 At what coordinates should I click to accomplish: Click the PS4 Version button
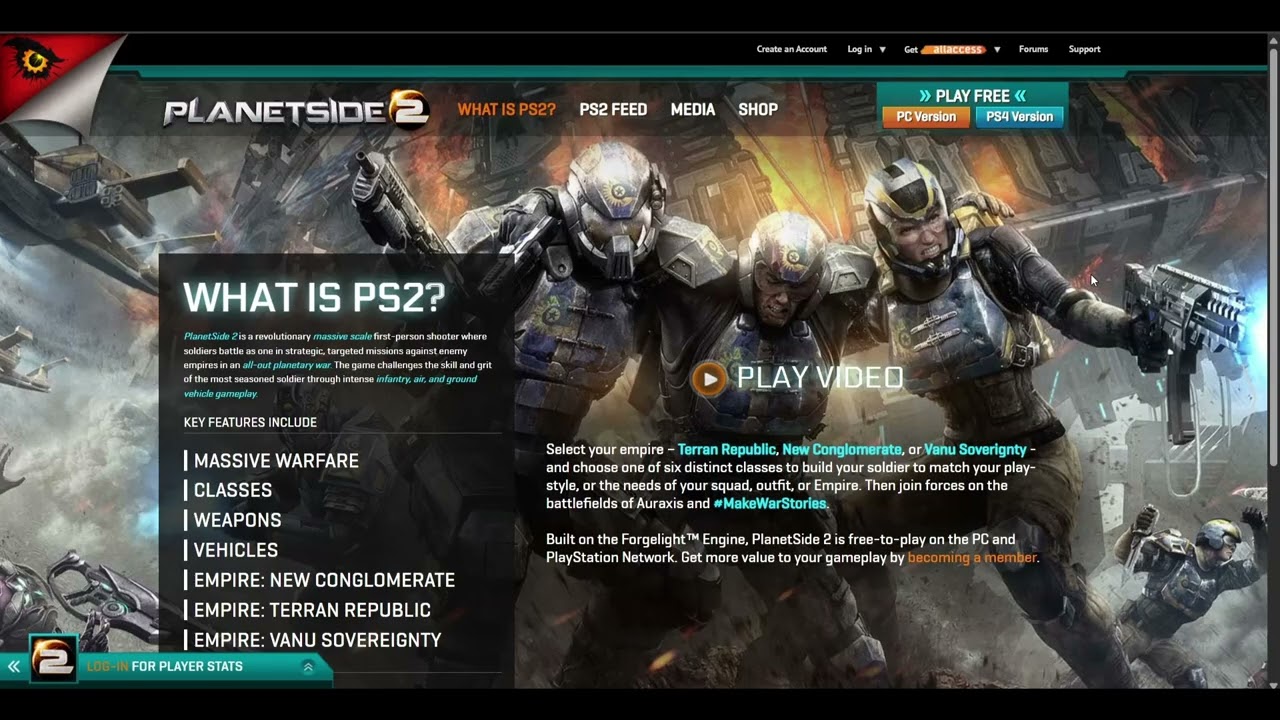click(x=1019, y=117)
